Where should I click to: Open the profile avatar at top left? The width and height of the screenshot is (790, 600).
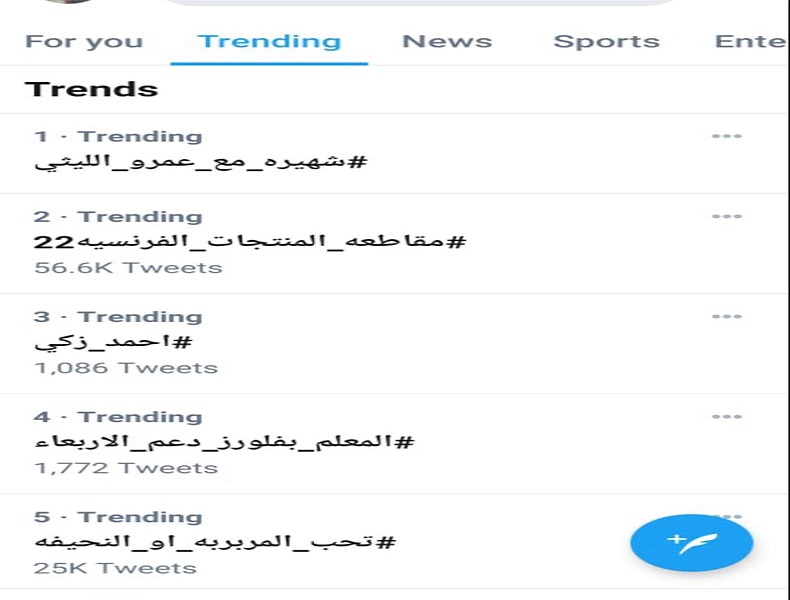[x=70, y=3]
